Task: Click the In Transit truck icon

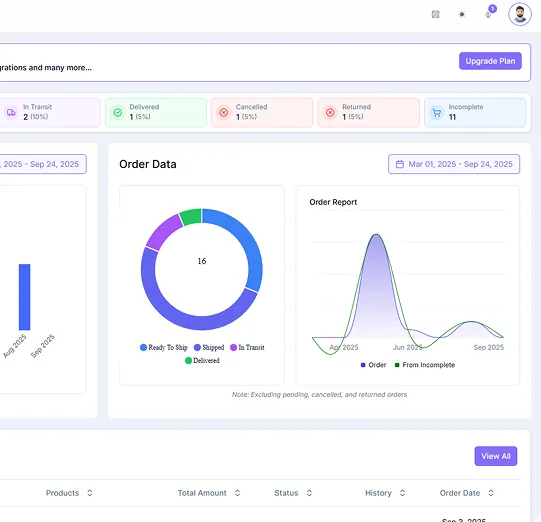Action: (11, 112)
